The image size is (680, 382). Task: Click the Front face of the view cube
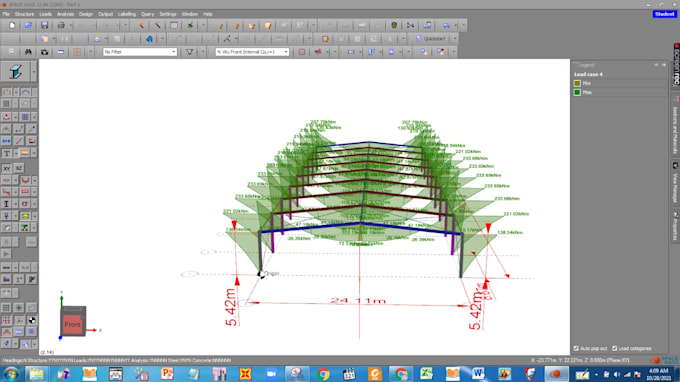pos(72,324)
